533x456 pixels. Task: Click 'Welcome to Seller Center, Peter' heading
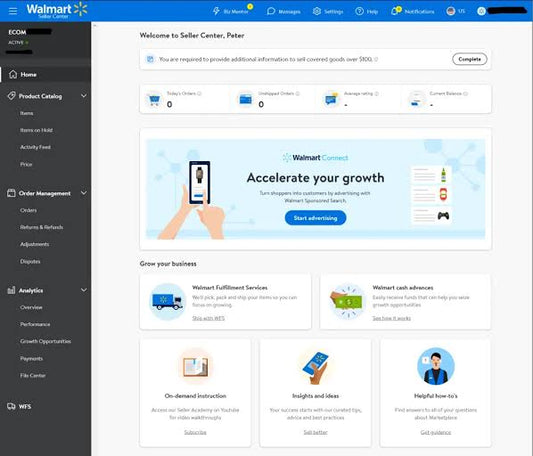click(192, 35)
